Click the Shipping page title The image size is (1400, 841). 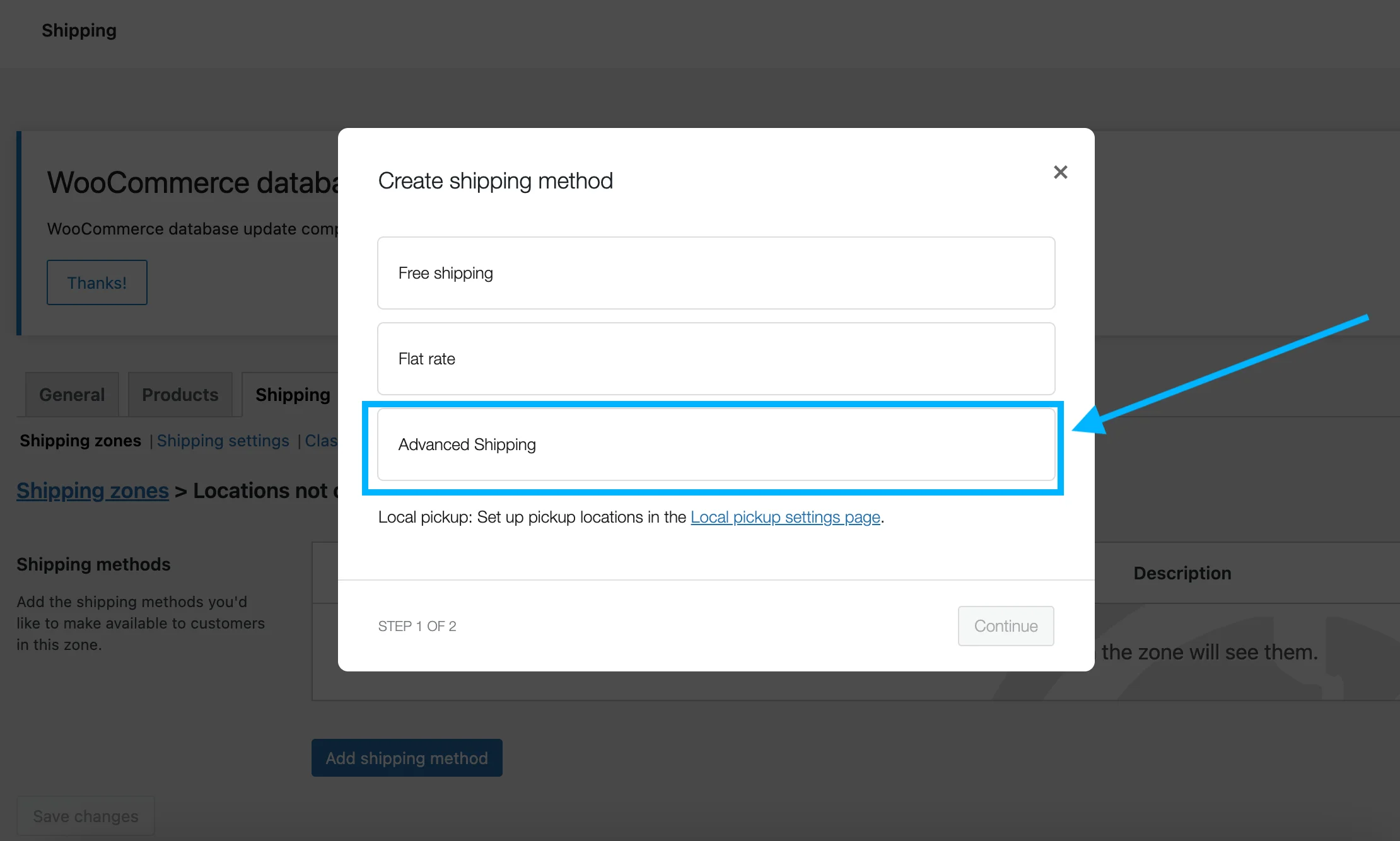click(x=79, y=30)
